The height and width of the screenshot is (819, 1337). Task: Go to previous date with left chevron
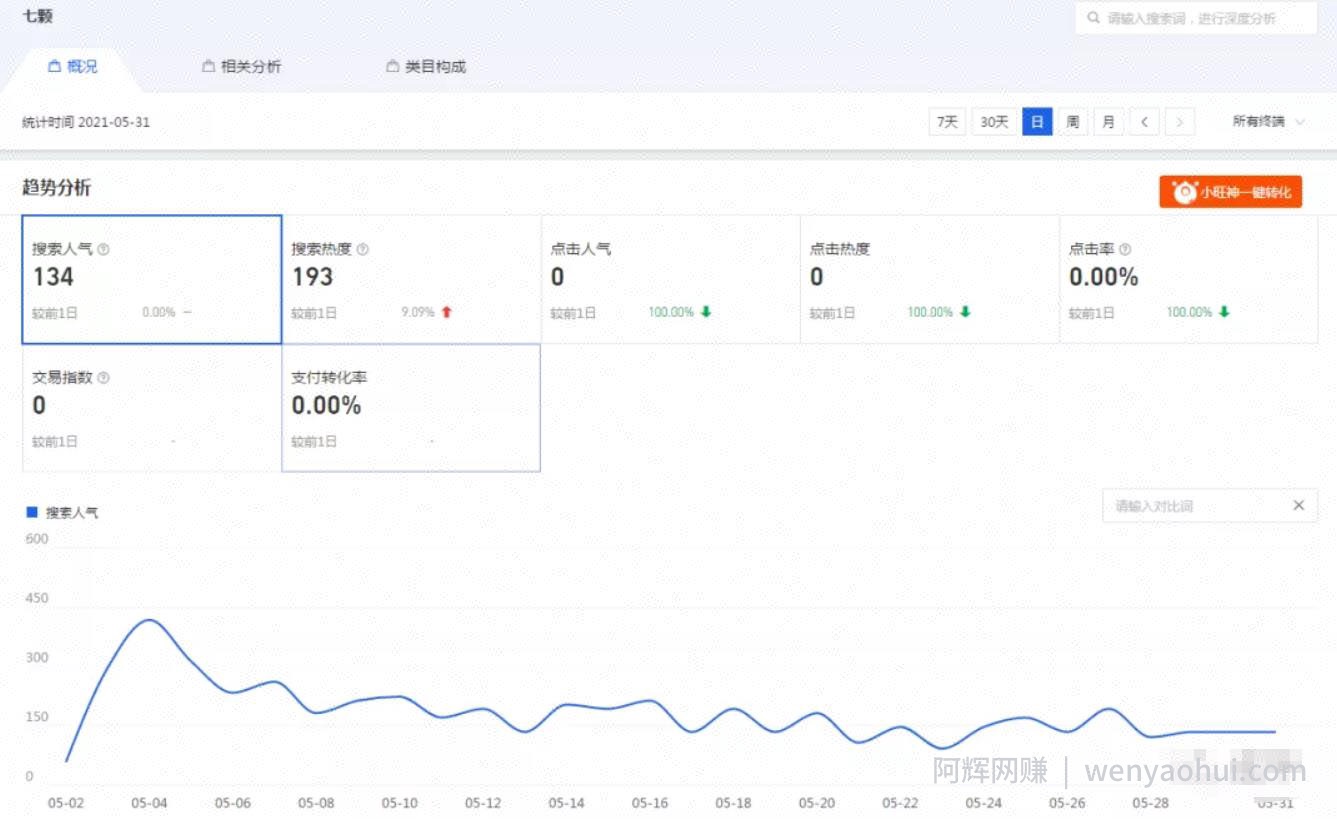tap(1144, 122)
